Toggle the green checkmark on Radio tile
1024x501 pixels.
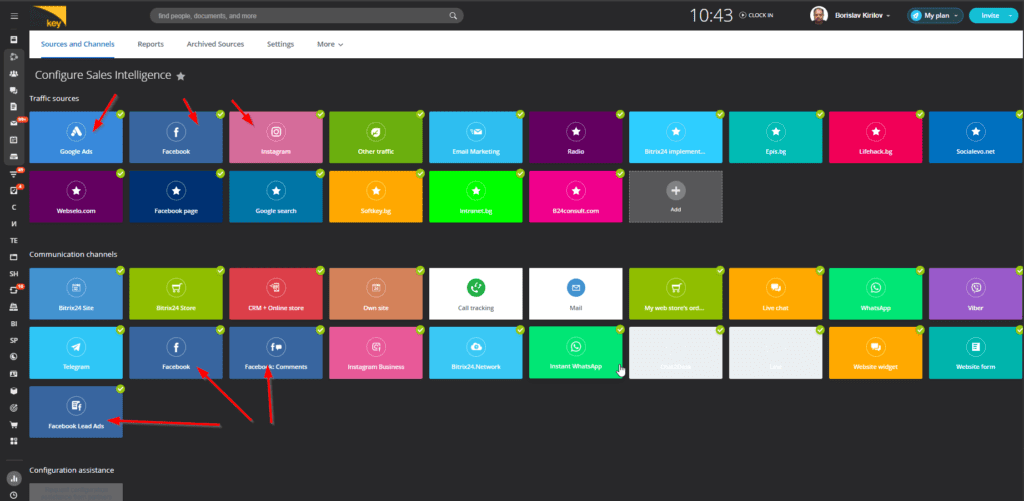click(620, 115)
